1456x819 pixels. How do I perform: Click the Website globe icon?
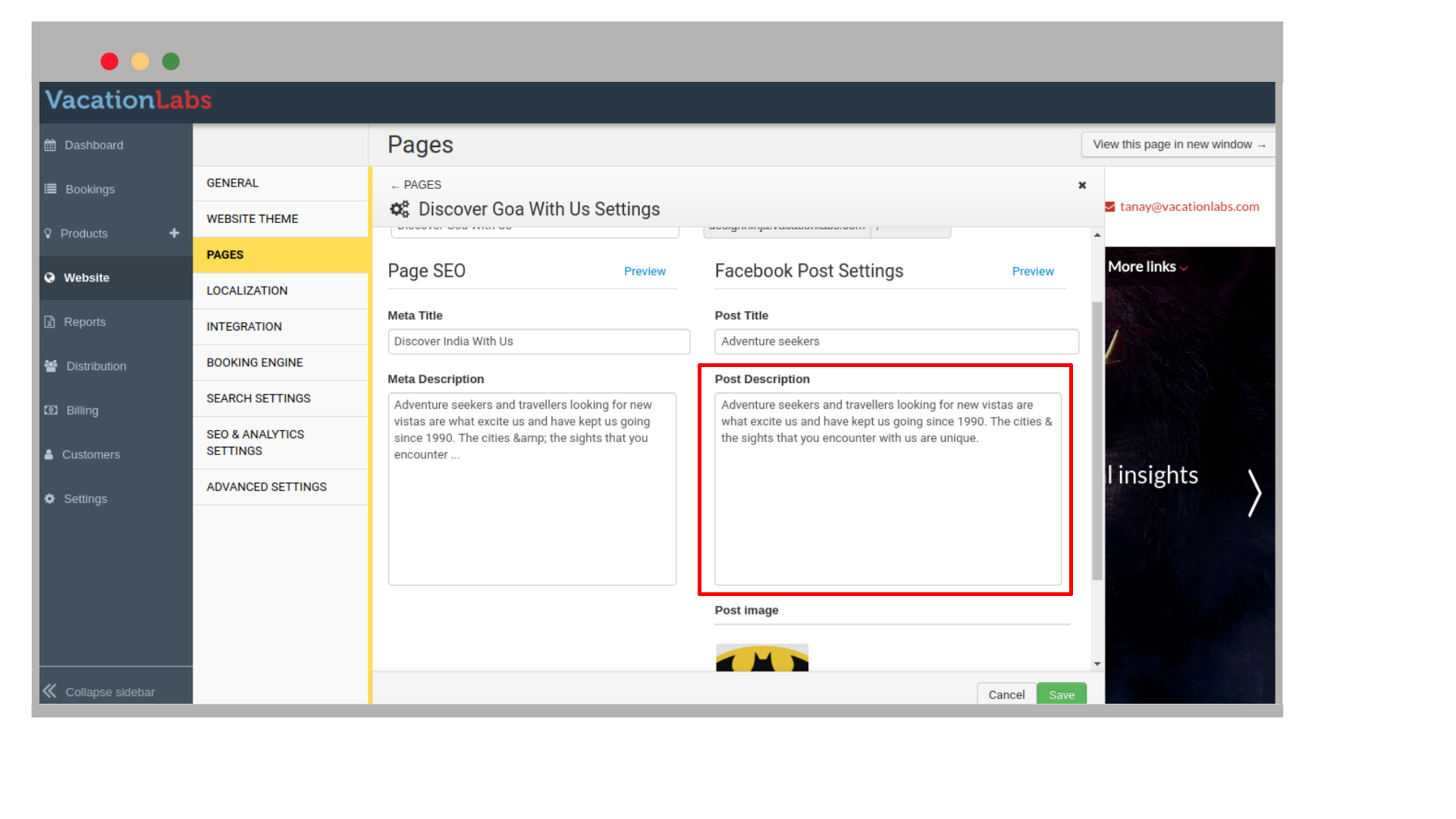(50, 278)
